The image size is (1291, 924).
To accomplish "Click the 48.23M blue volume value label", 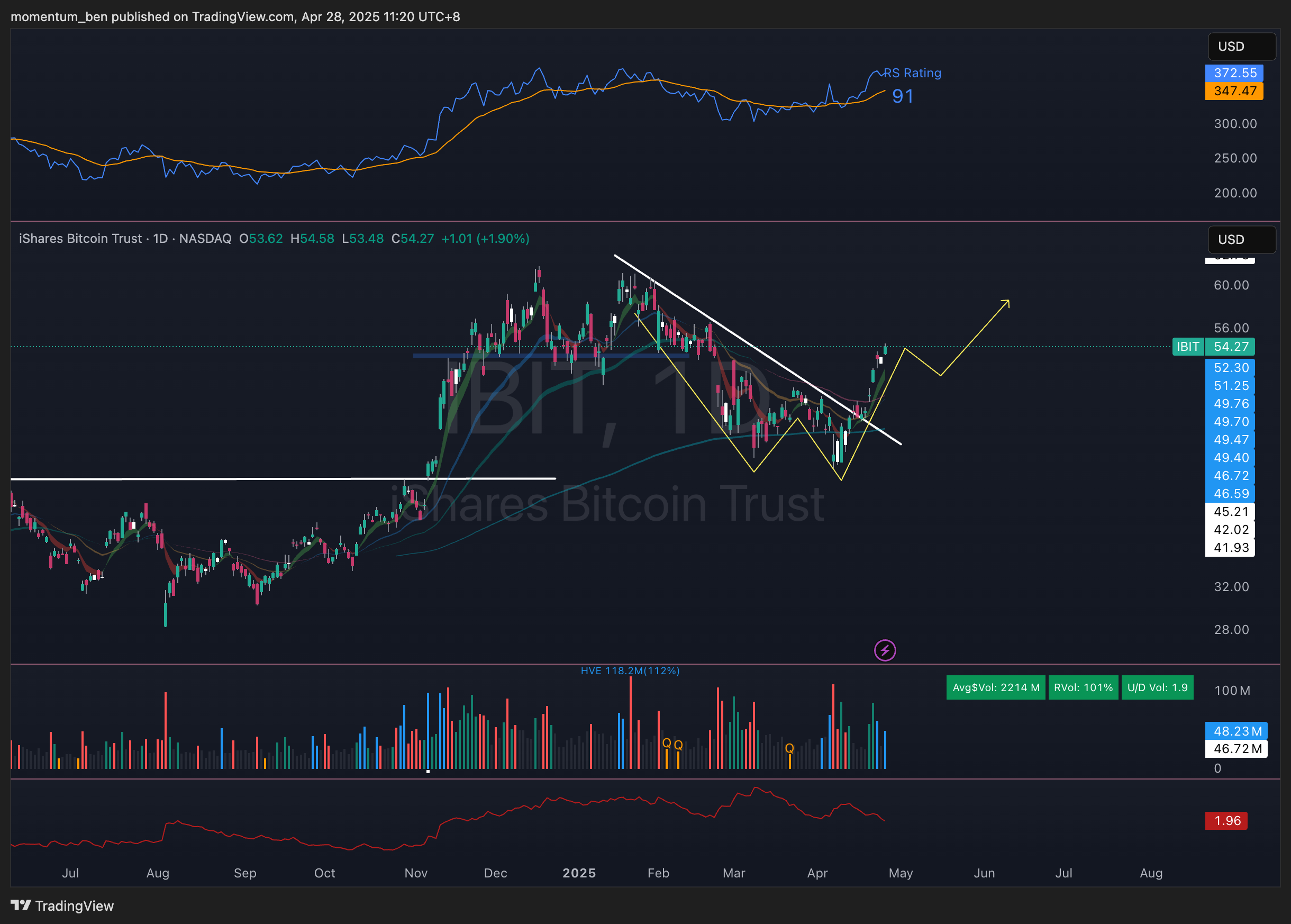I will (1235, 731).
